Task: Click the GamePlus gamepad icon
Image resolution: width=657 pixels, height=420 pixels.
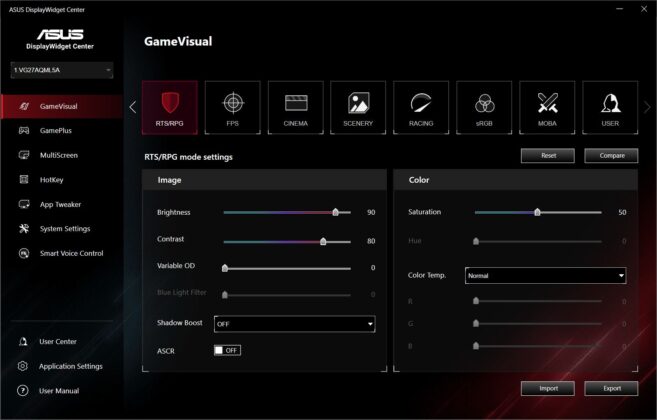Action: [x=24, y=131]
